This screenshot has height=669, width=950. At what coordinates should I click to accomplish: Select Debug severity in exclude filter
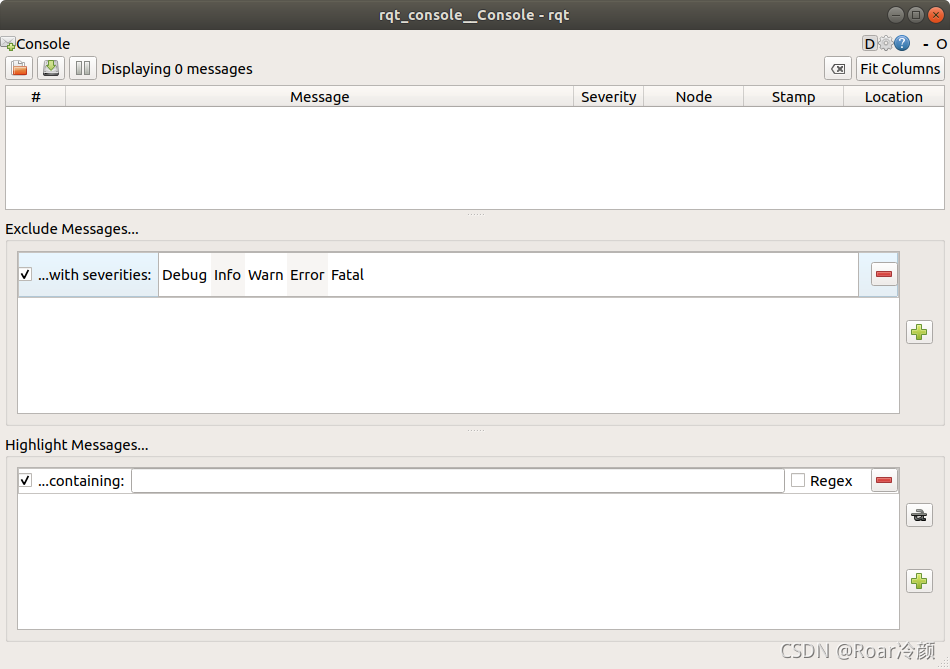pyautogui.click(x=184, y=275)
